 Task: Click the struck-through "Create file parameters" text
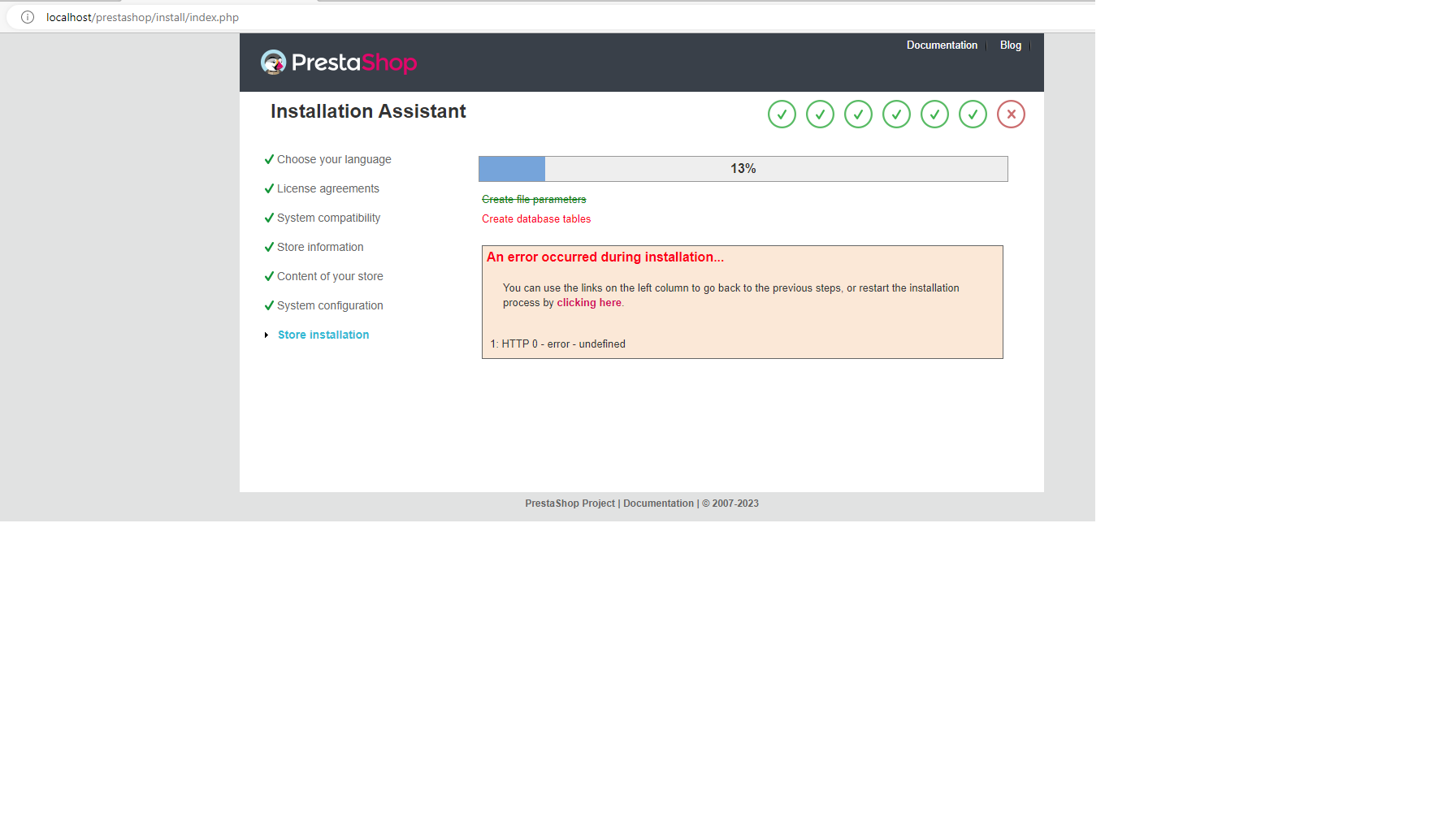click(534, 200)
